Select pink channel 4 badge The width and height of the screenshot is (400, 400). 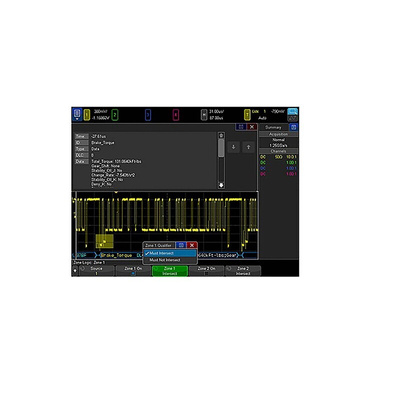176,115
